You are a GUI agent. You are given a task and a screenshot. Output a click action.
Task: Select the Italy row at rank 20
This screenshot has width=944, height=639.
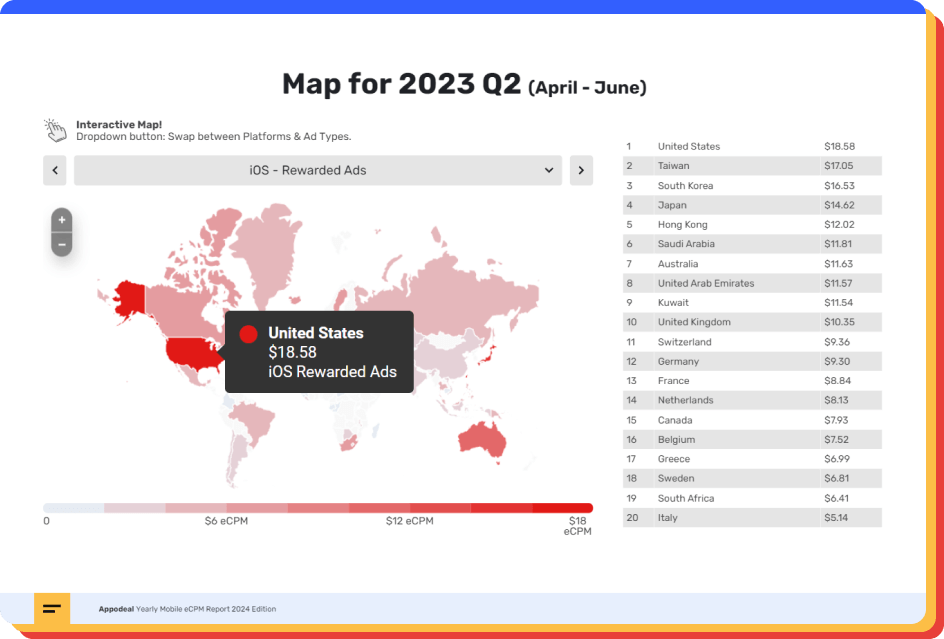[x=752, y=518]
